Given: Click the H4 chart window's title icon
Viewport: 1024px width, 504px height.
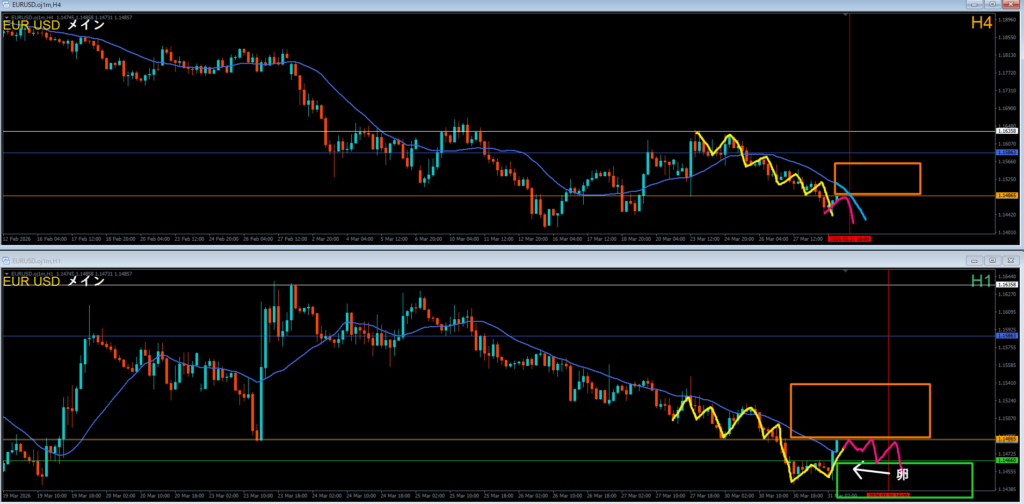Looking at the screenshot, I should coord(6,4).
